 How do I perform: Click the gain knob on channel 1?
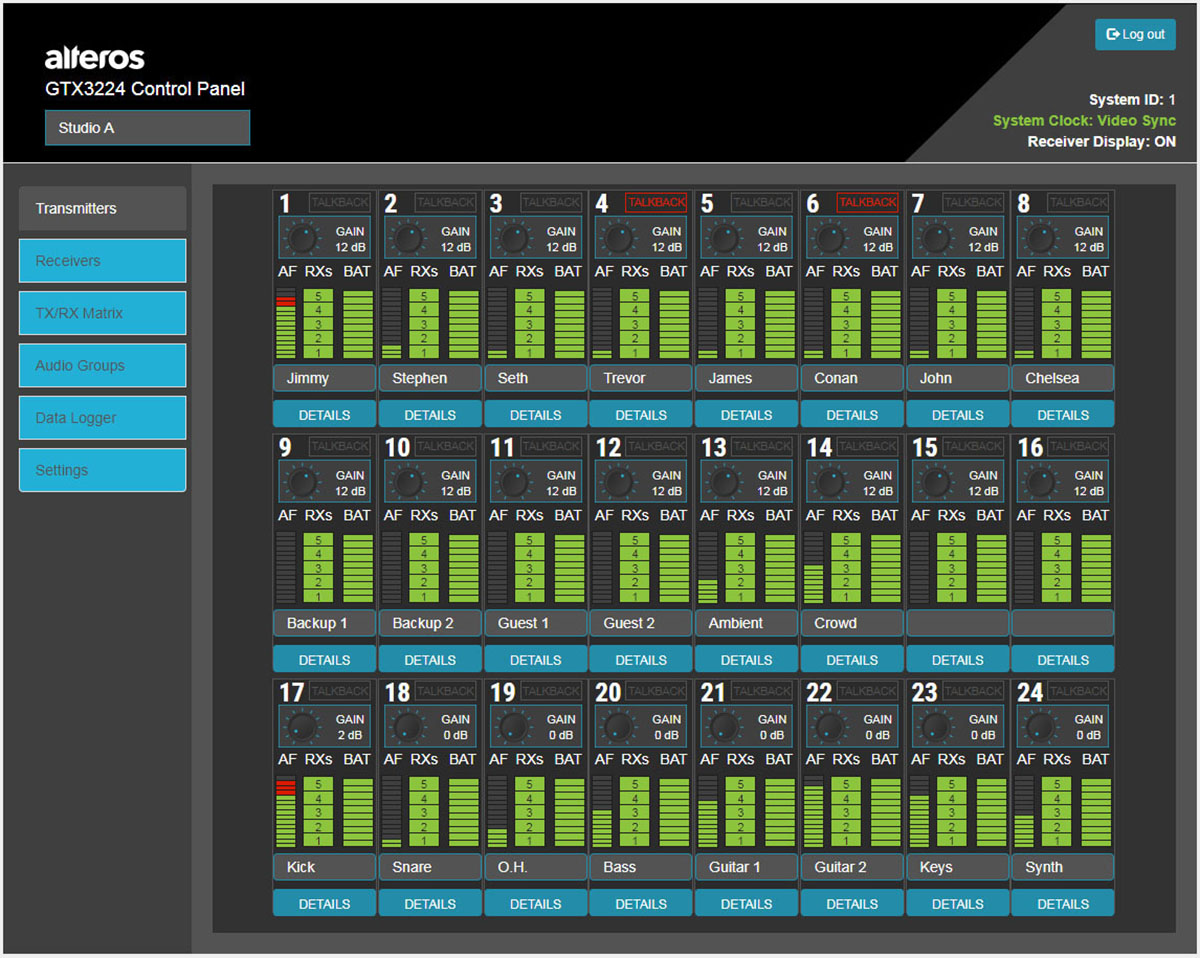[x=302, y=239]
